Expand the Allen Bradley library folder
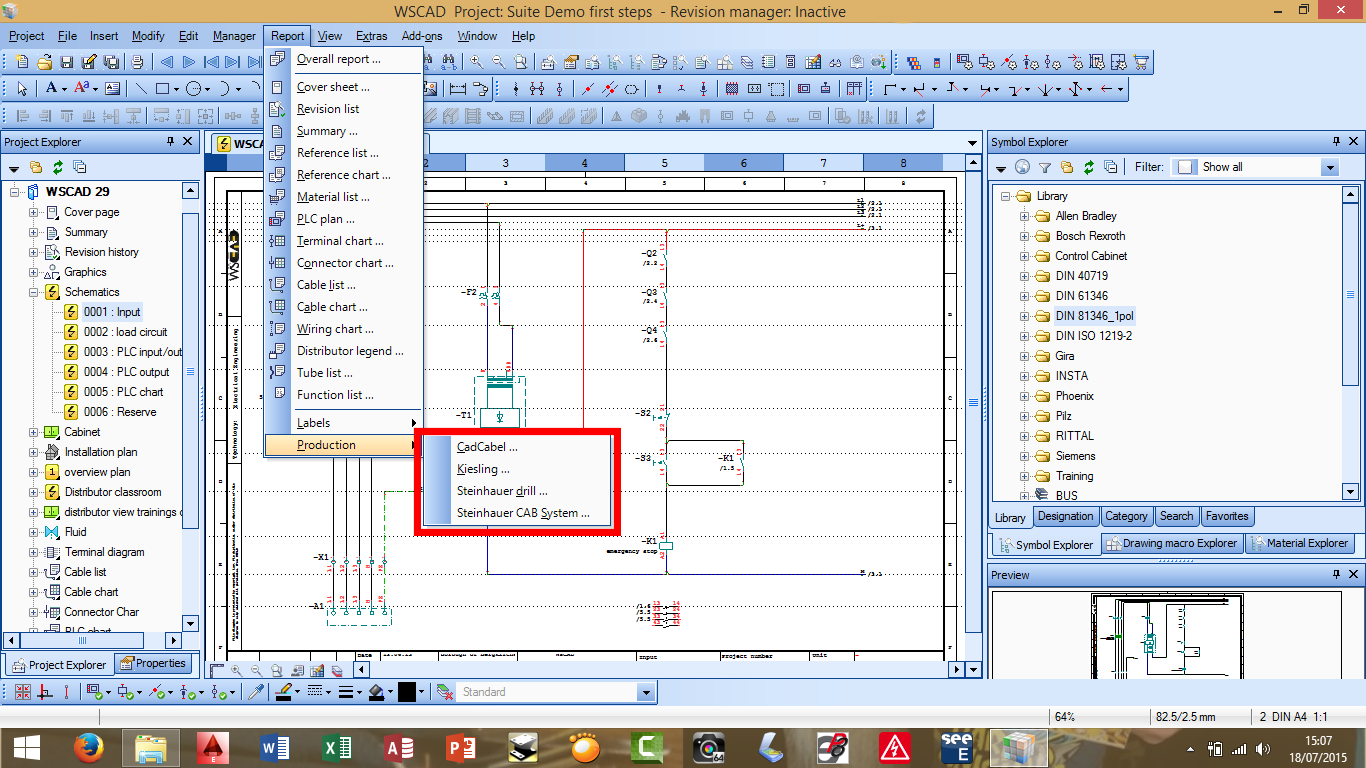Screen dimensions: 1366x768 (x=1024, y=216)
